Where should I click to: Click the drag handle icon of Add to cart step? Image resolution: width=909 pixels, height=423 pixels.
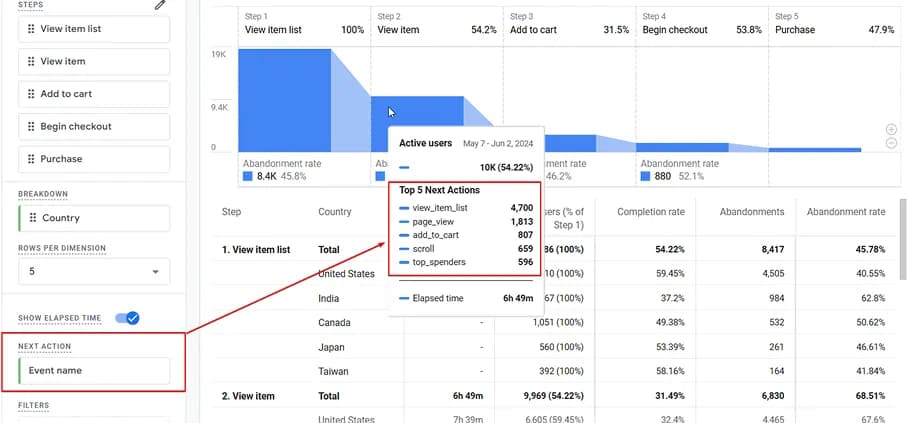[x=31, y=94]
